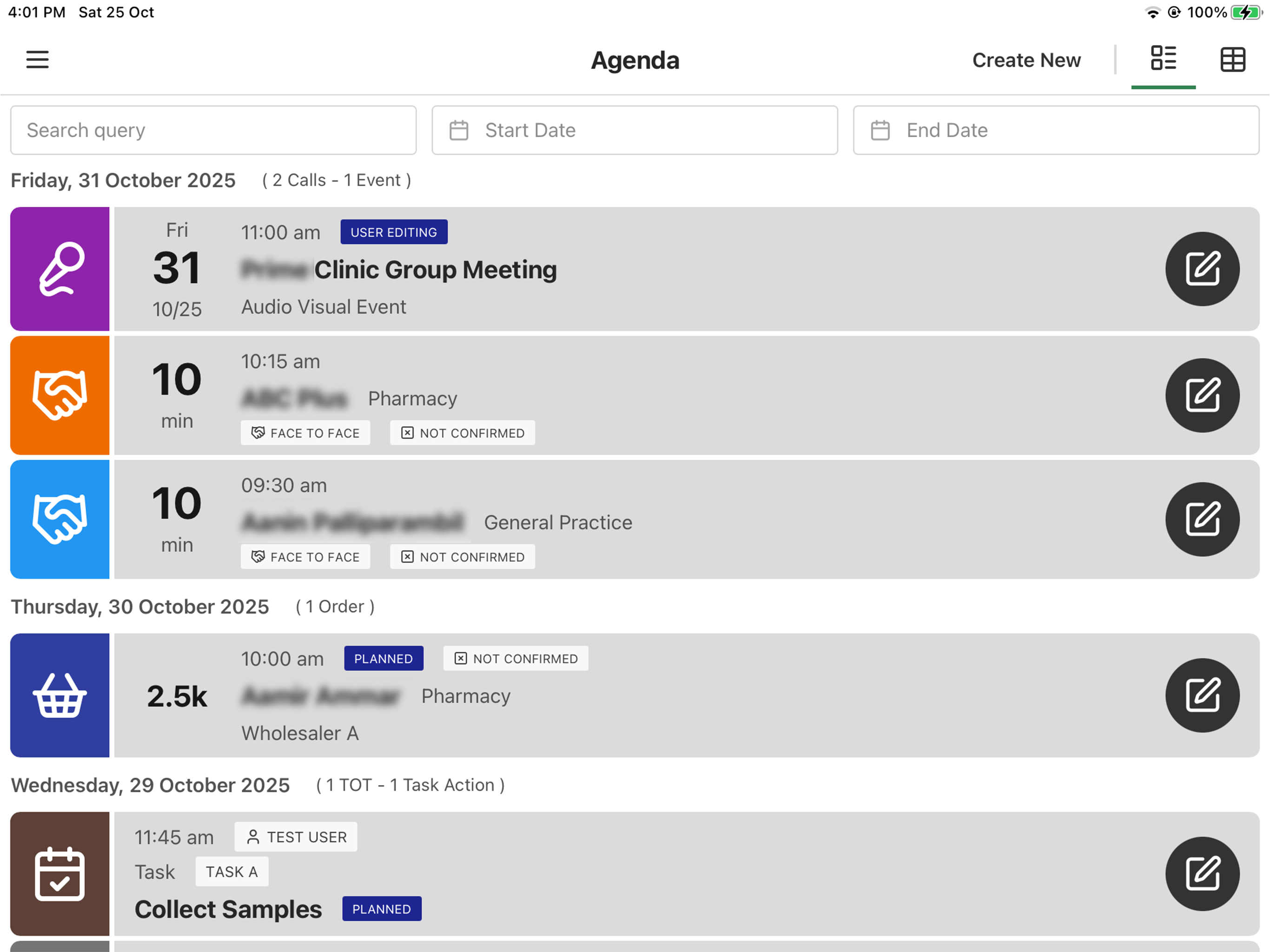The width and height of the screenshot is (1270, 952).
Task: Click the Agenda page title
Action: pos(635,59)
